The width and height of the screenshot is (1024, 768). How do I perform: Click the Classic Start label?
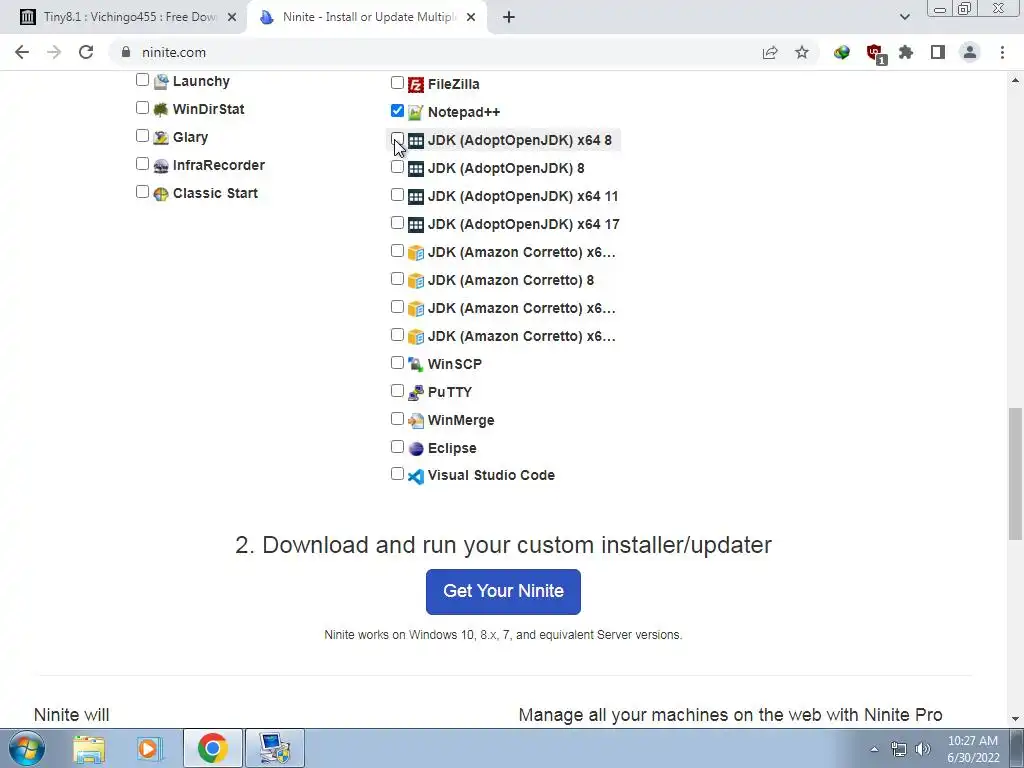pyautogui.click(x=216, y=193)
